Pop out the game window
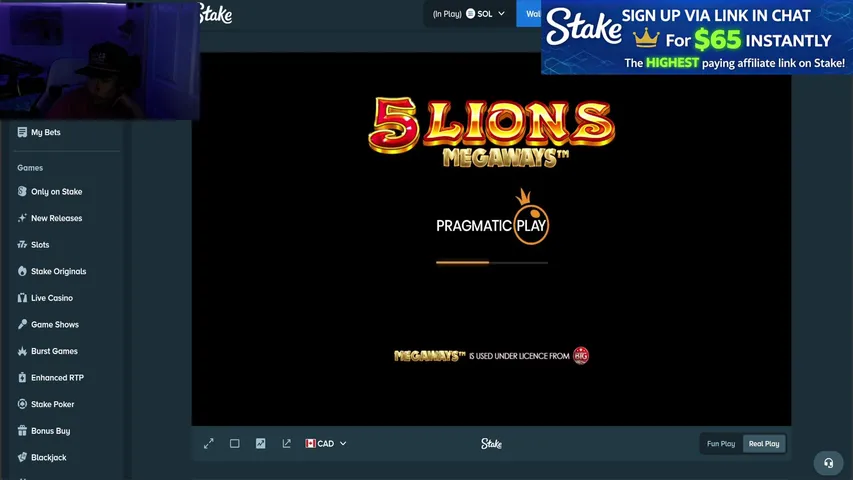Image resolution: width=853 pixels, height=480 pixels. click(x=287, y=444)
